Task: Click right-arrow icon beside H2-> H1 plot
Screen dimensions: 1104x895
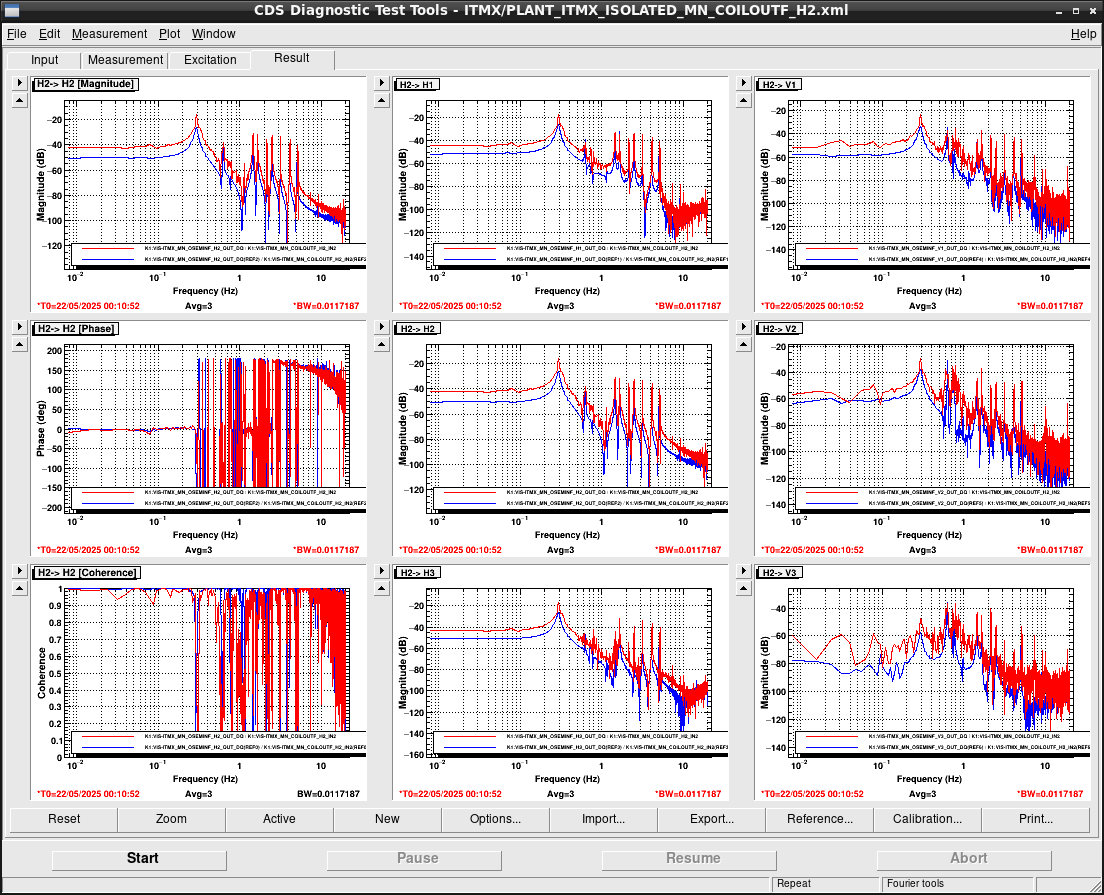Action: pyautogui.click(x=382, y=83)
